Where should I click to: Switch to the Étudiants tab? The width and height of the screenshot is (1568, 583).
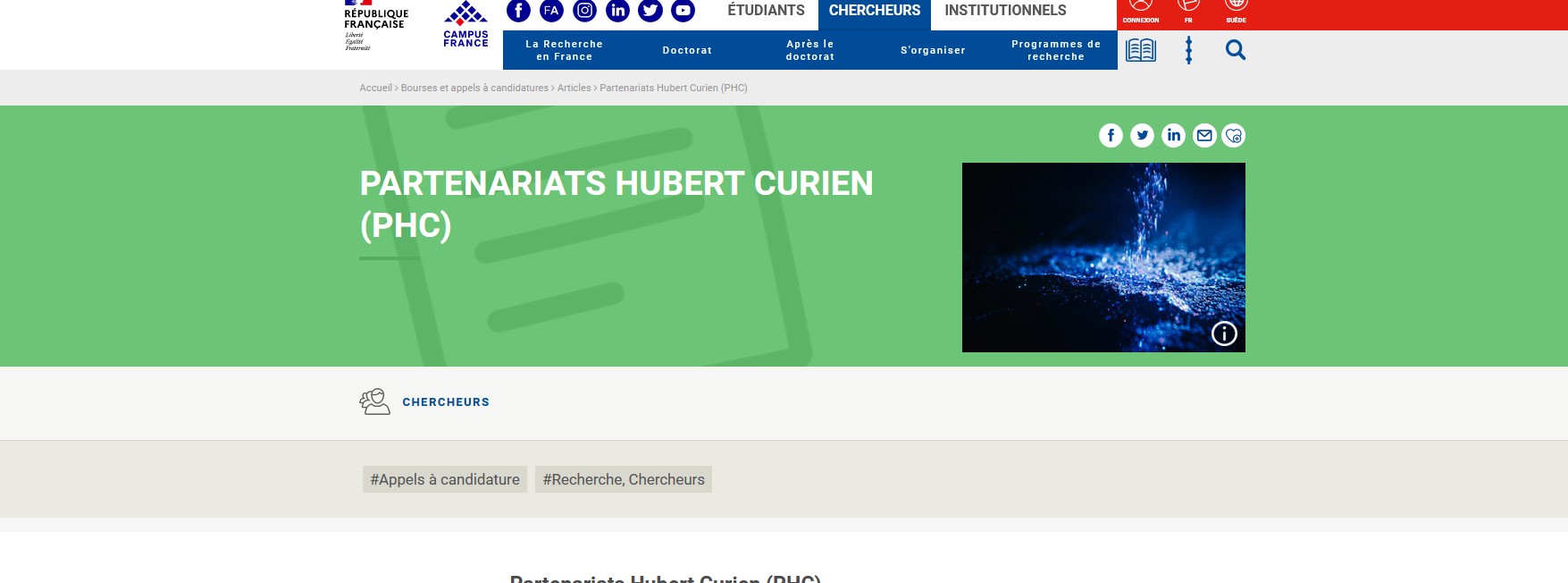click(766, 11)
